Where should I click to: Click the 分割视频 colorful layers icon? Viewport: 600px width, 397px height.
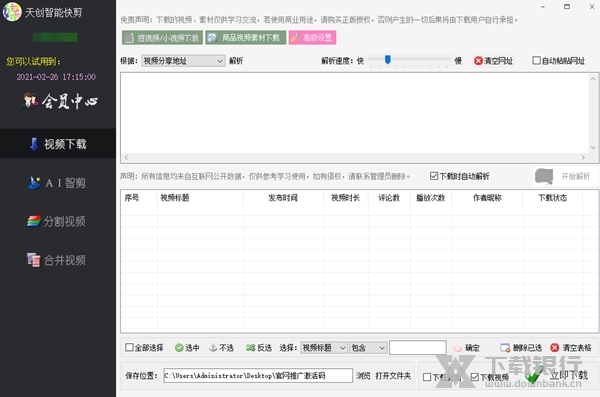pyautogui.click(x=34, y=221)
